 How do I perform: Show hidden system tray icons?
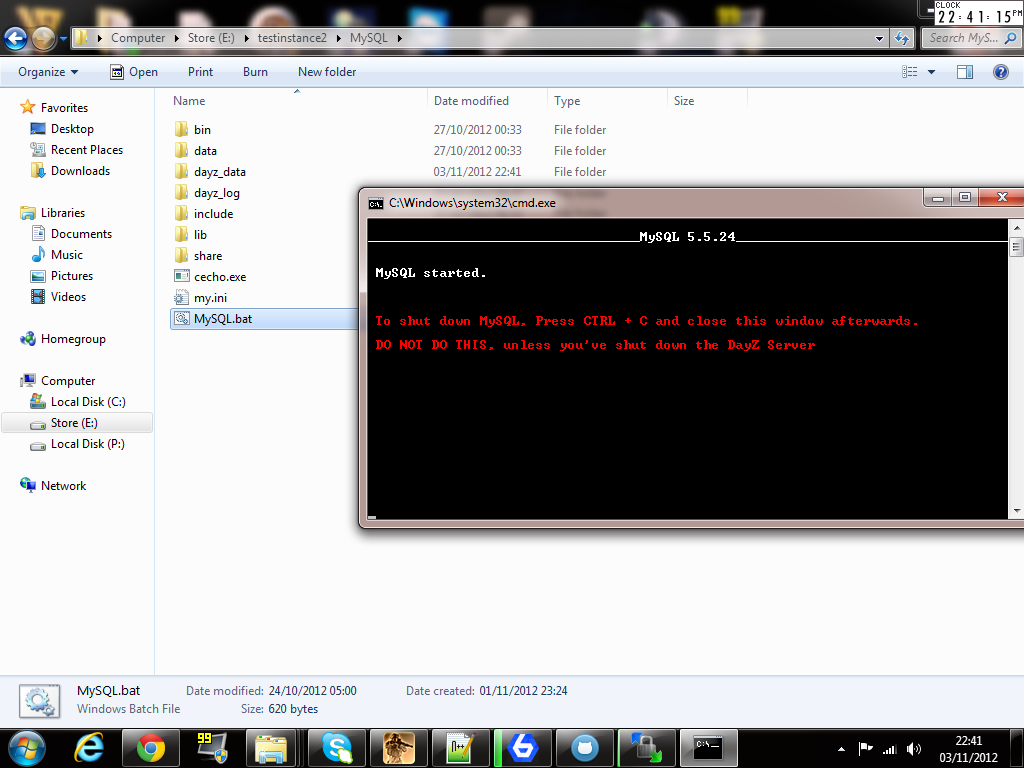841,750
